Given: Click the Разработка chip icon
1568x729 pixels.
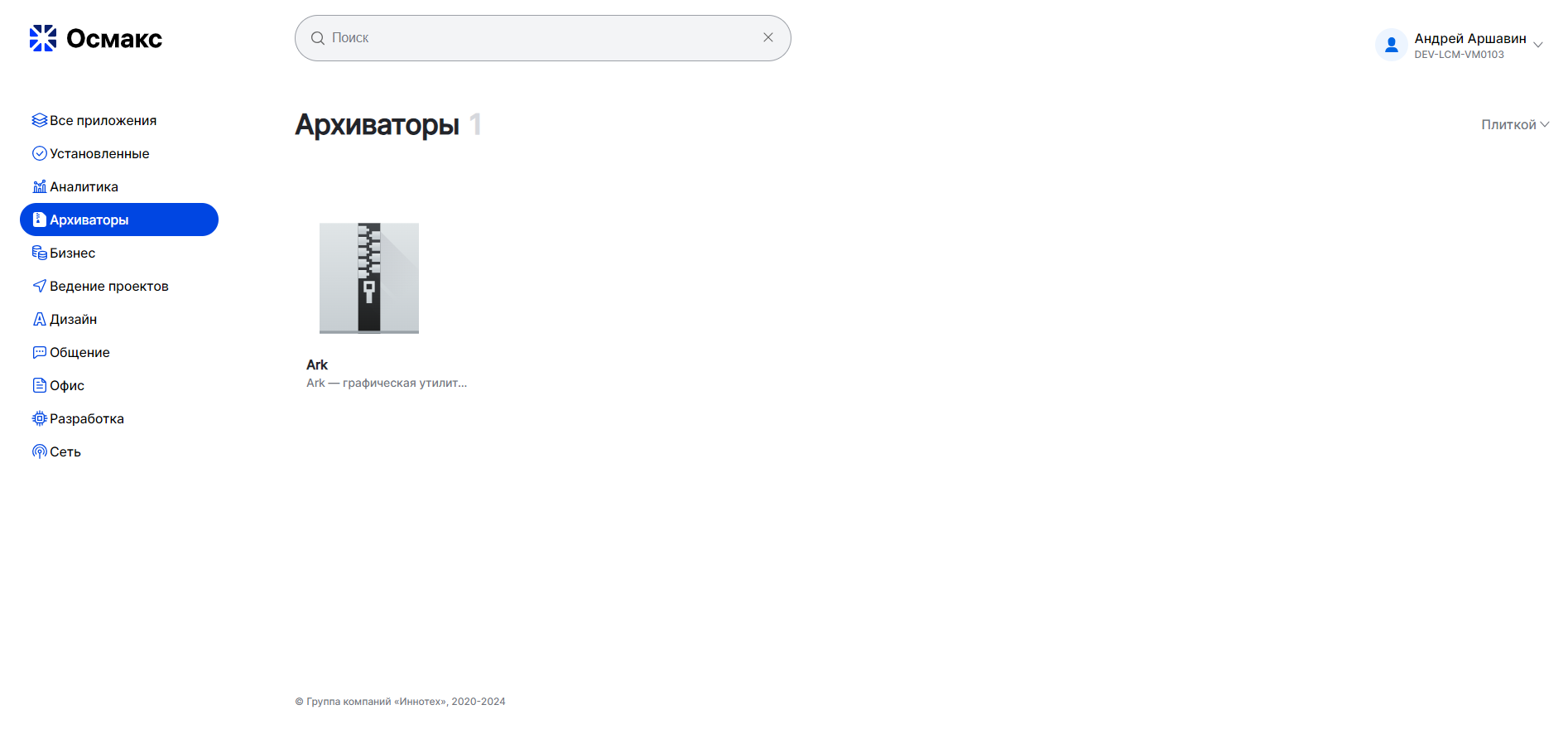Looking at the screenshot, I should point(39,418).
